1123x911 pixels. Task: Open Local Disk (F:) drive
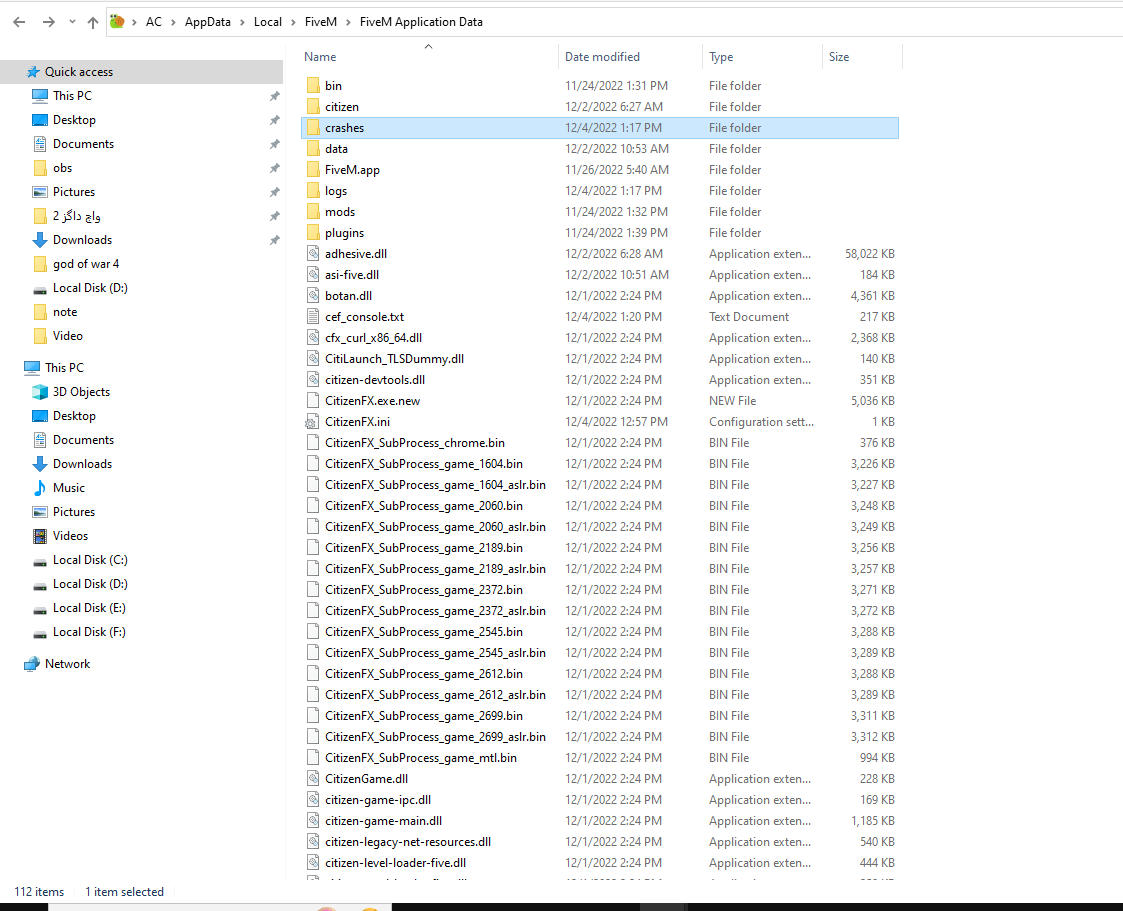pos(90,632)
